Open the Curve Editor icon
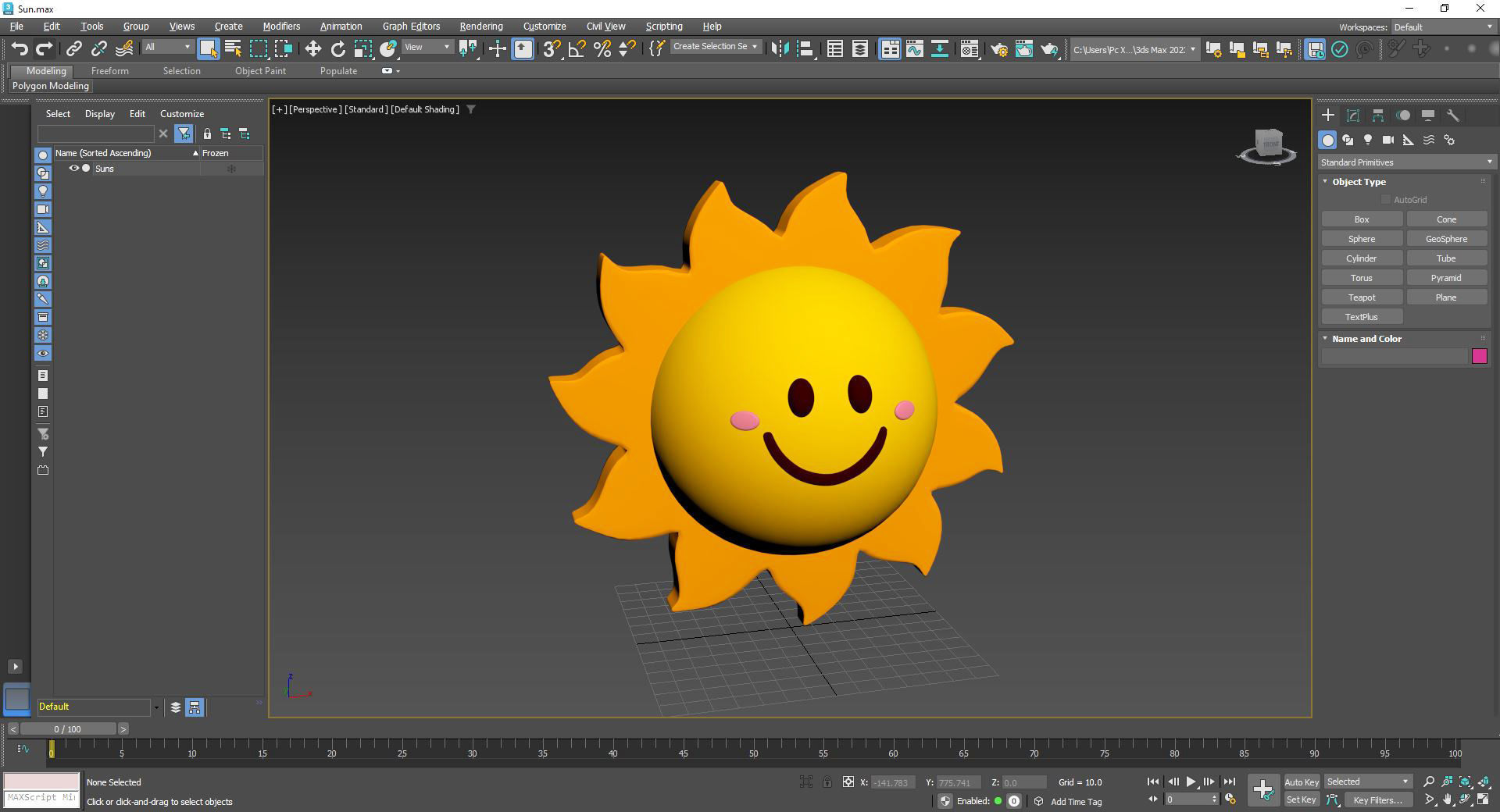 [x=914, y=49]
